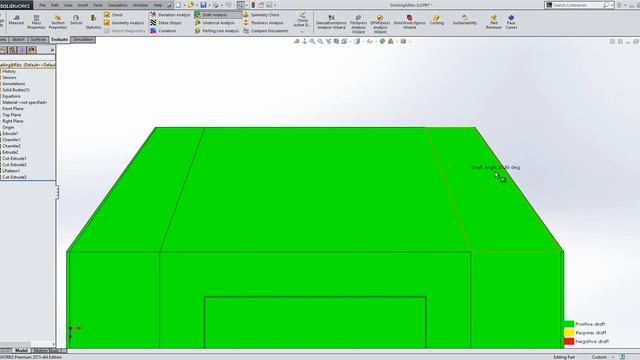Open Thickness Analysis
The image size is (640, 360).
[263, 23]
